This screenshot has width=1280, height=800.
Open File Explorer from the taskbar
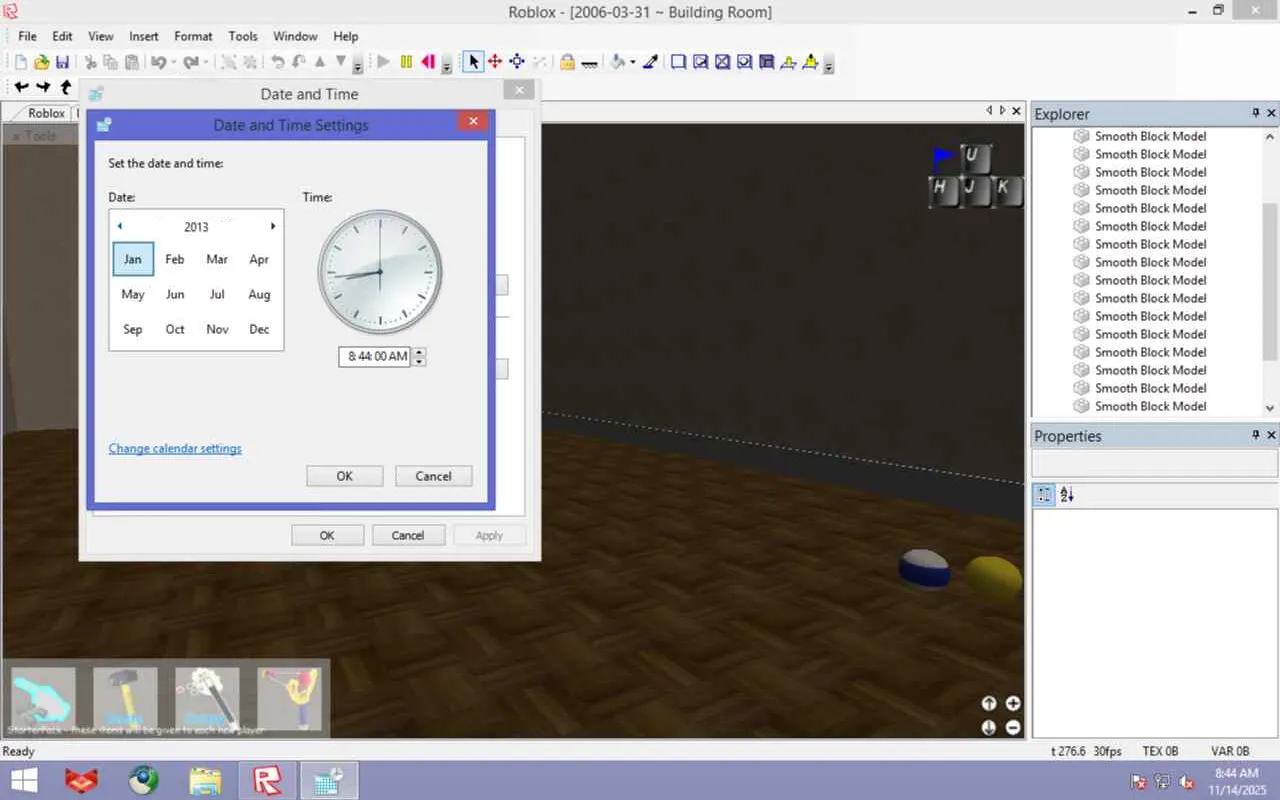point(205,780)
